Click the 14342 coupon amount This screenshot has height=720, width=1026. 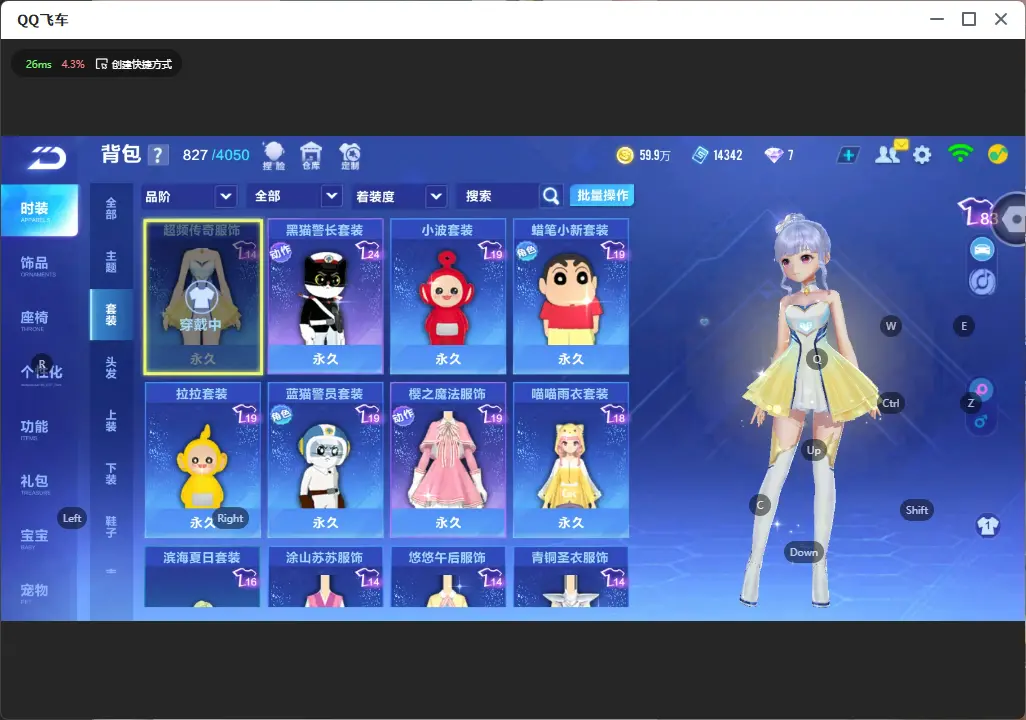pos(728,155)
